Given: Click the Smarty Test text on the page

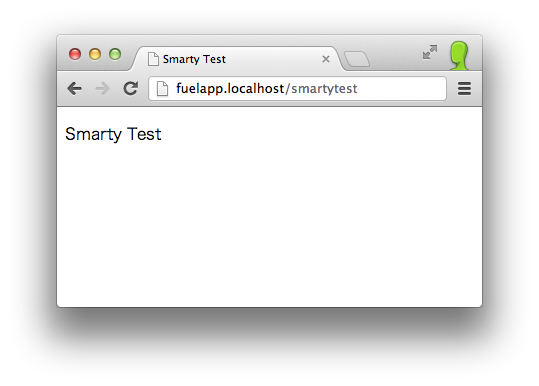Looking at the screenshot, I should pyautogui.click(x=113, y=134).
